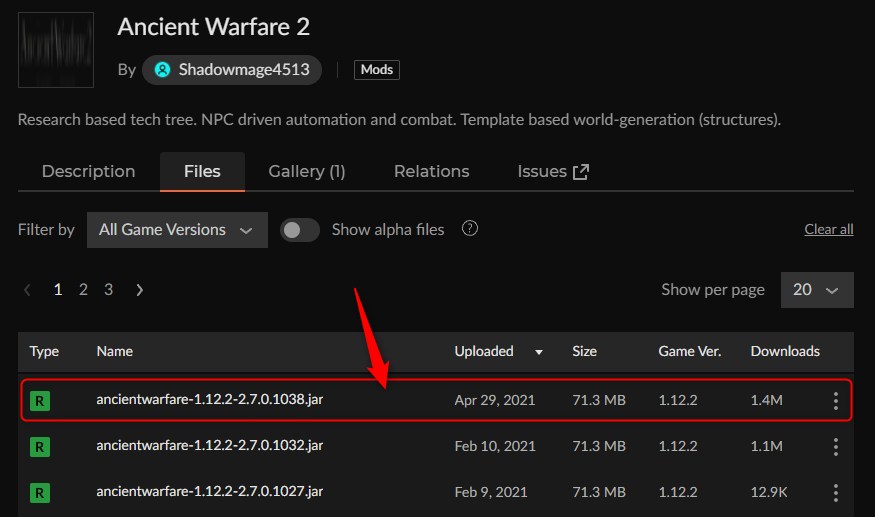875x517 pixels.
Task: Open the Gallery (1) tab
Action: point(307,171)
